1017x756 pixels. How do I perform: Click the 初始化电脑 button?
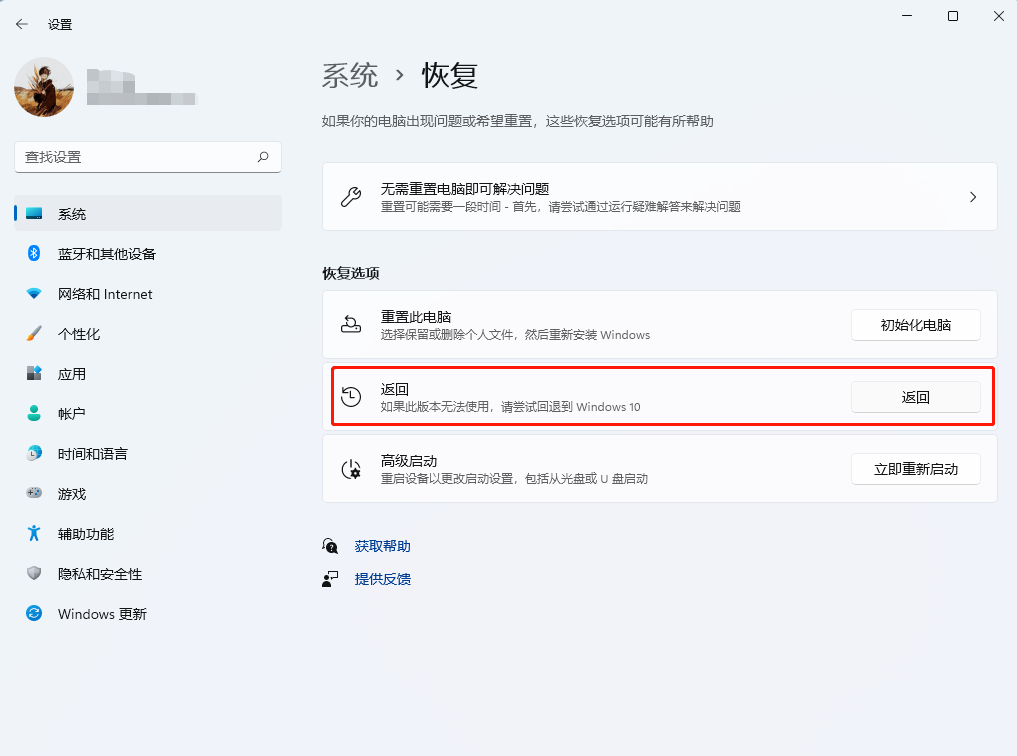click(x=915, y=325)
